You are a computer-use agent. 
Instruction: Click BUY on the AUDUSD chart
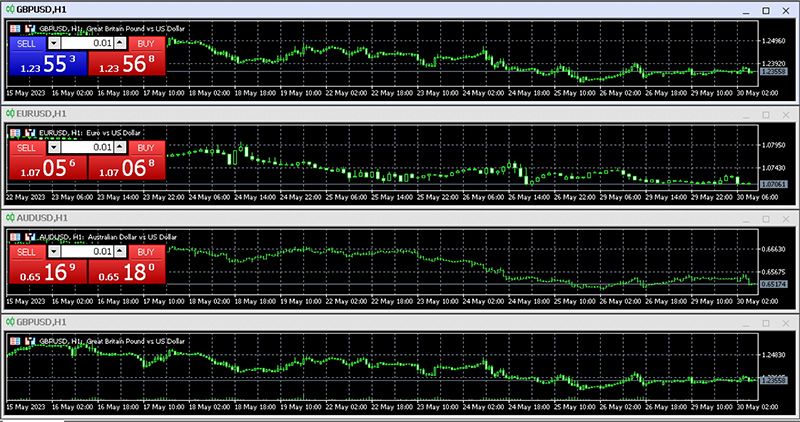click(145, 251)
